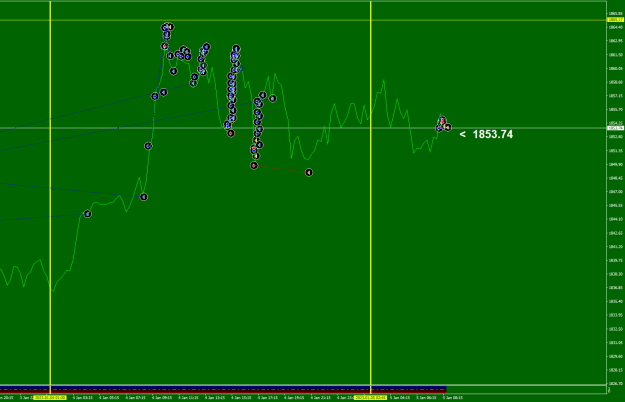The image size is (625, 402).
Task: Click the blue and red indicator strip below the chart
Action: click(223, 390)
